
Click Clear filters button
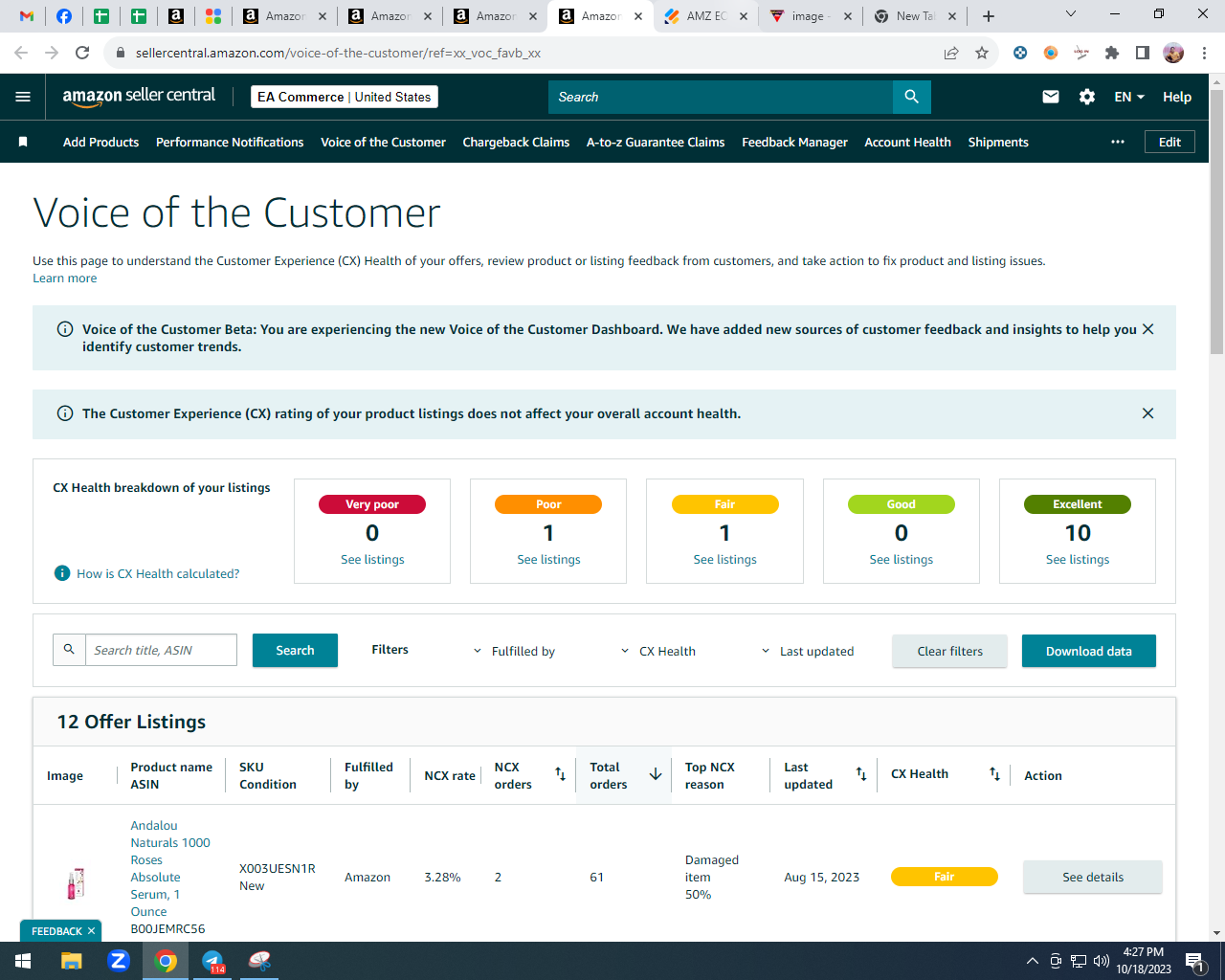tap(949, 651)
